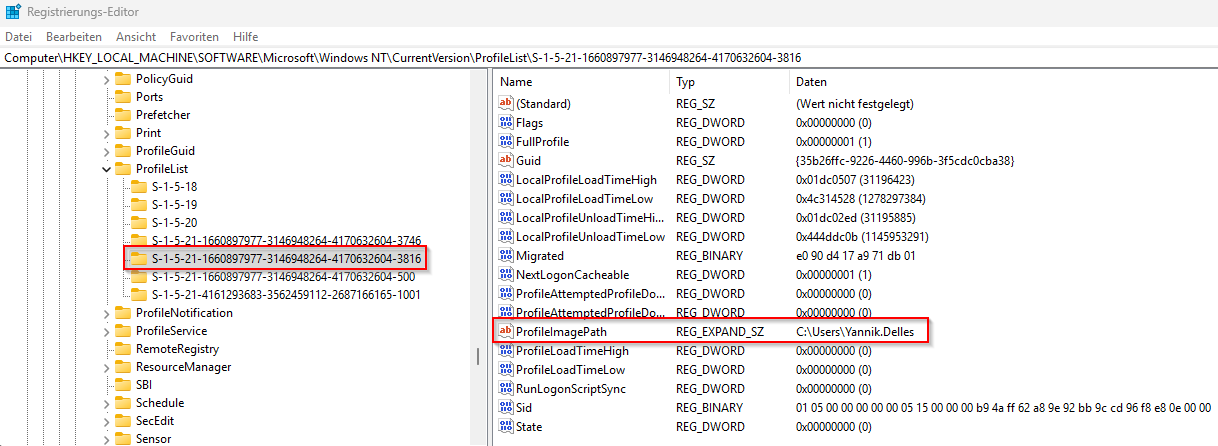The image size is (1218, 446).
Task: Click the Migrated binary value icon
Action: click(x=505, y=256)
